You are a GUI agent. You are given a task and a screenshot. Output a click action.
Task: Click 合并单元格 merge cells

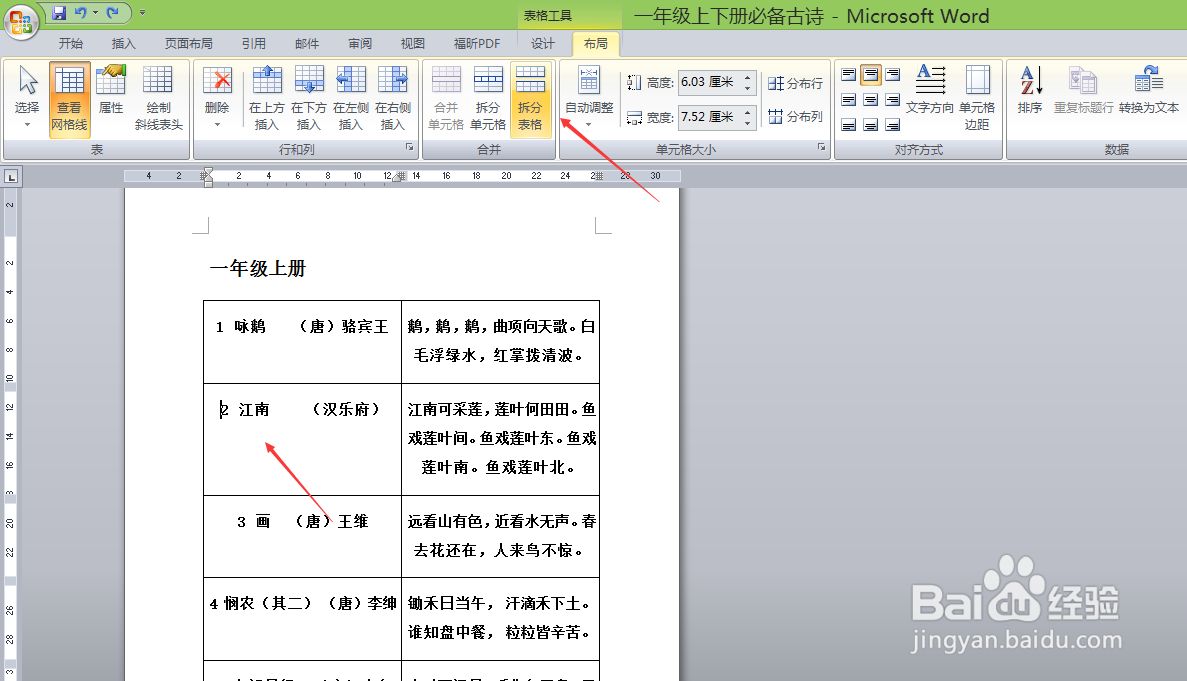[x=446, y=98]
